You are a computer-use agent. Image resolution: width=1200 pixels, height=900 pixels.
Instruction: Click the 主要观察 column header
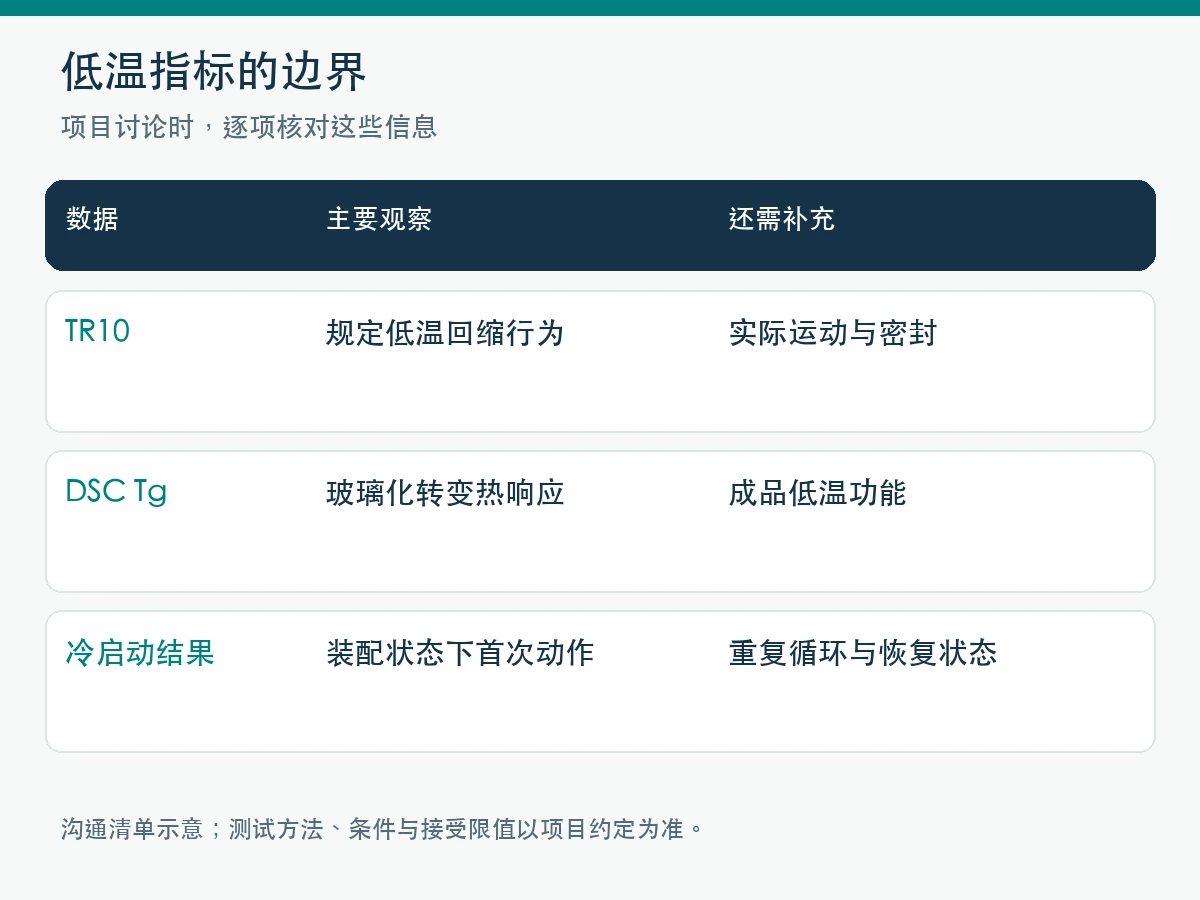[x=379, y=219]
